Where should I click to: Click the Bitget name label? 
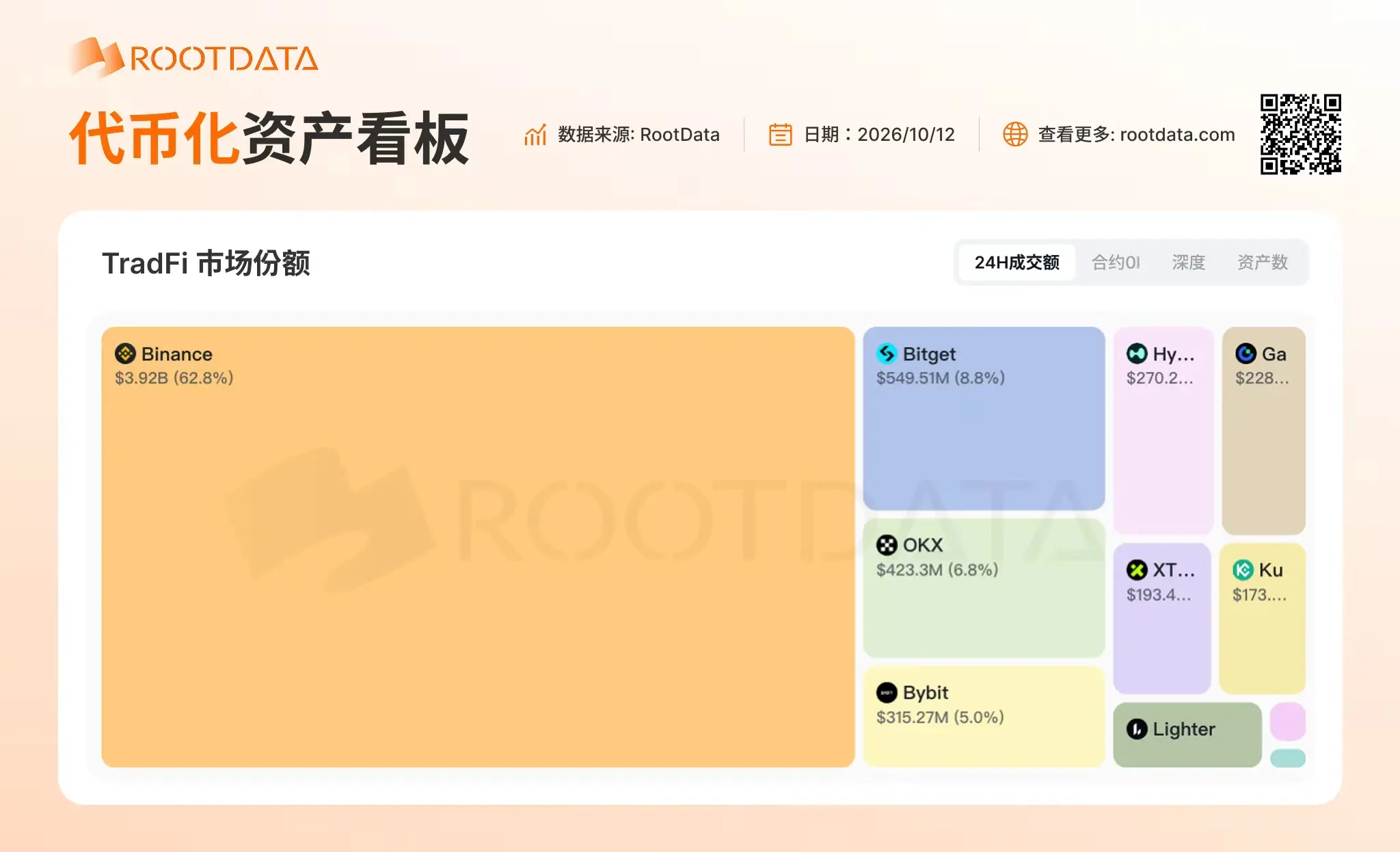coord(930,354)
